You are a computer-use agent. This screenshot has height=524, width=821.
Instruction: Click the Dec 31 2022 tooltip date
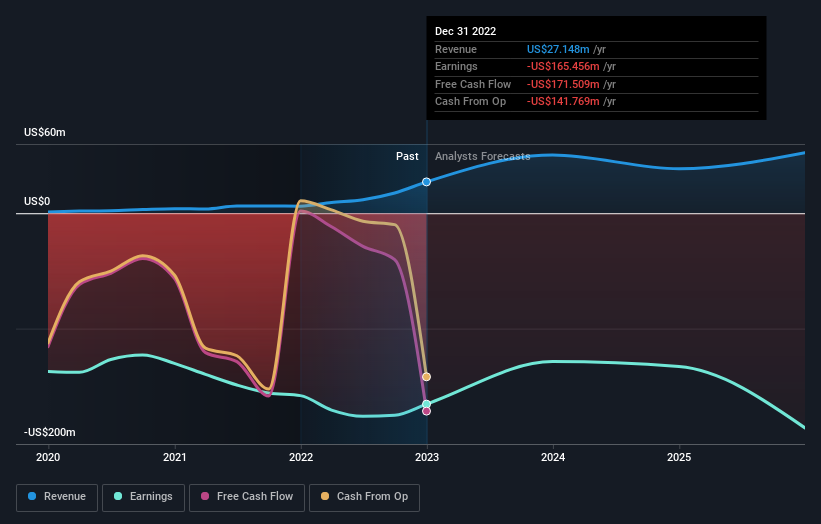point(465,31)
